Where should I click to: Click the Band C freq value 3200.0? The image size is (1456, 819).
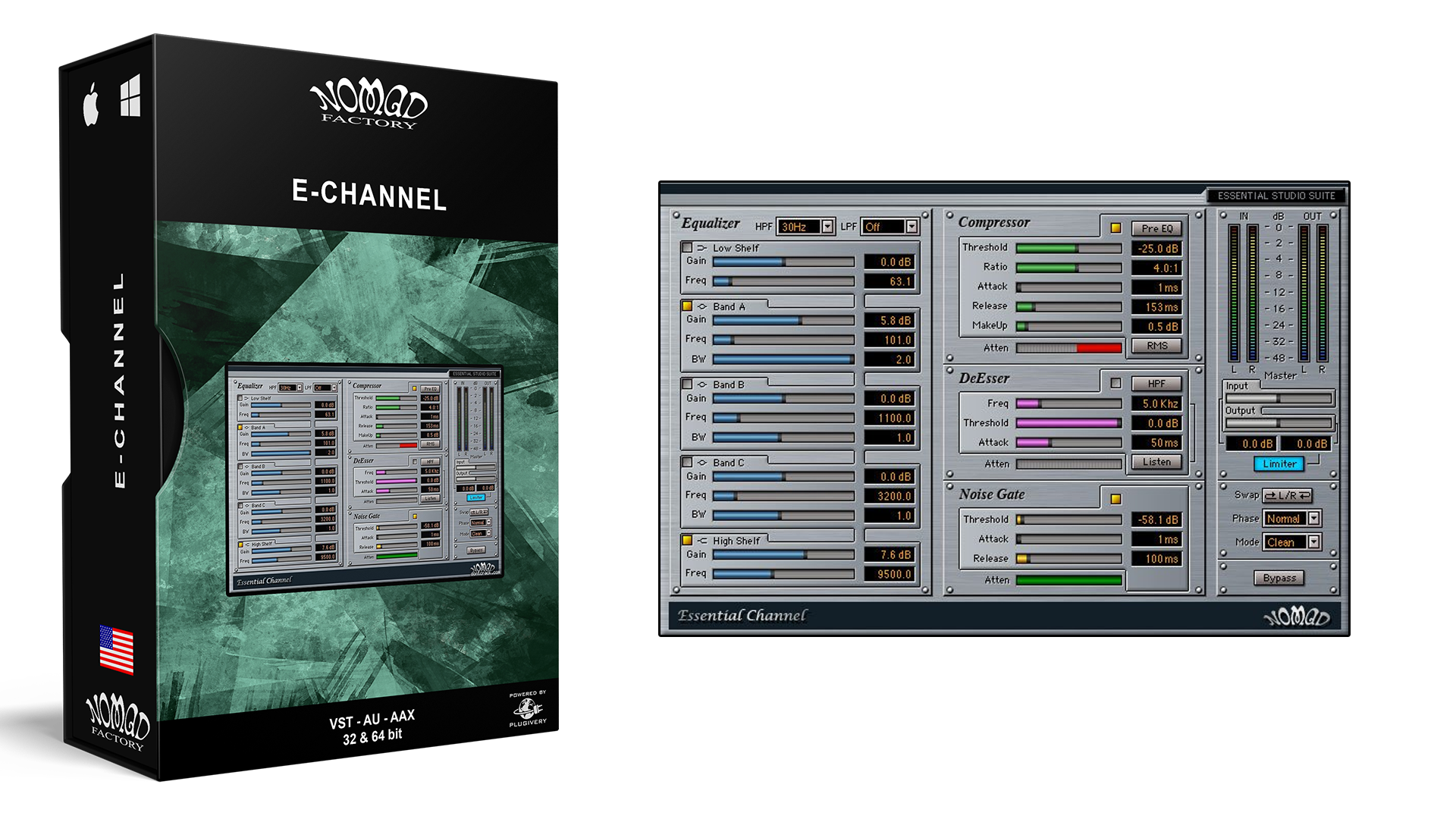coord(890,496)
